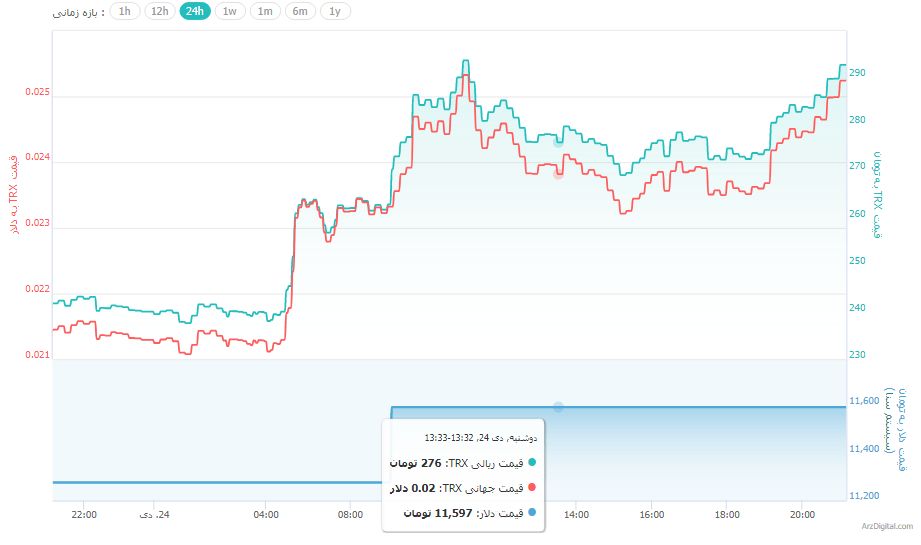Image resolution: width=921 pixels, height=545 pixels.
Task: Set chart range to 6m
Action: 300,12
